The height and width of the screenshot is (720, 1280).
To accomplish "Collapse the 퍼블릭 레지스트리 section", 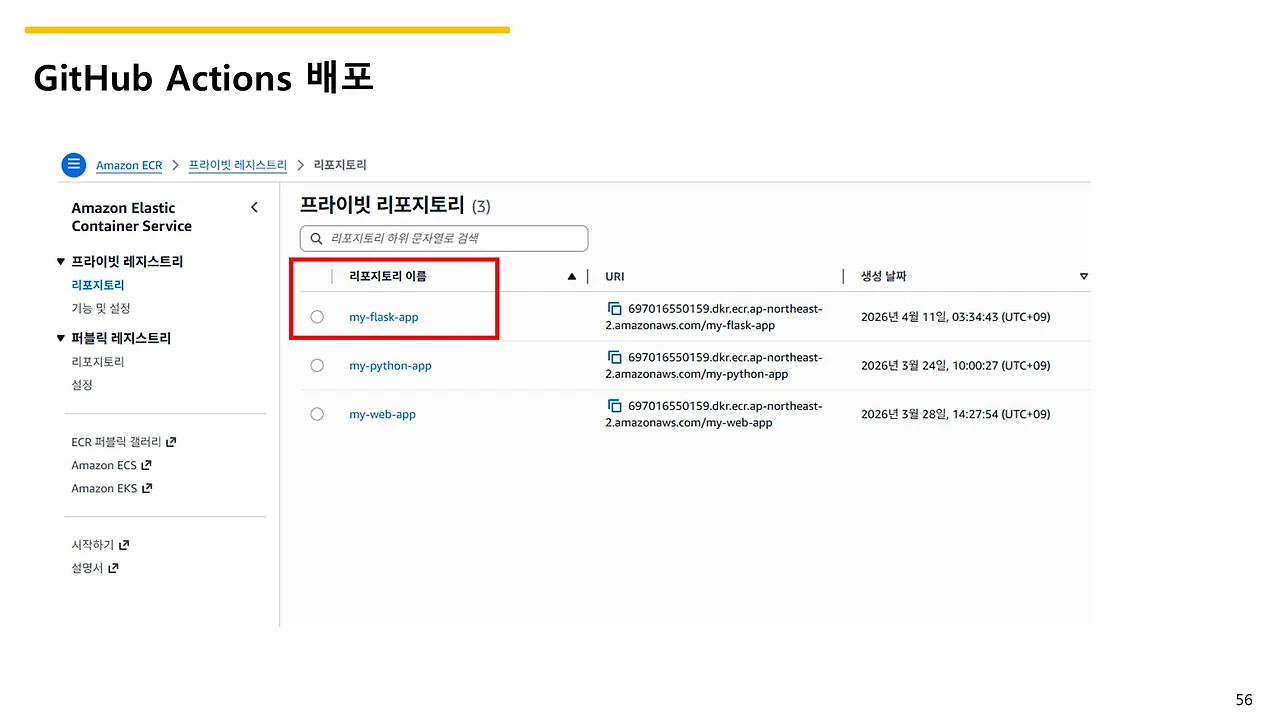I will pyautogui.click(x=61, y=339).
